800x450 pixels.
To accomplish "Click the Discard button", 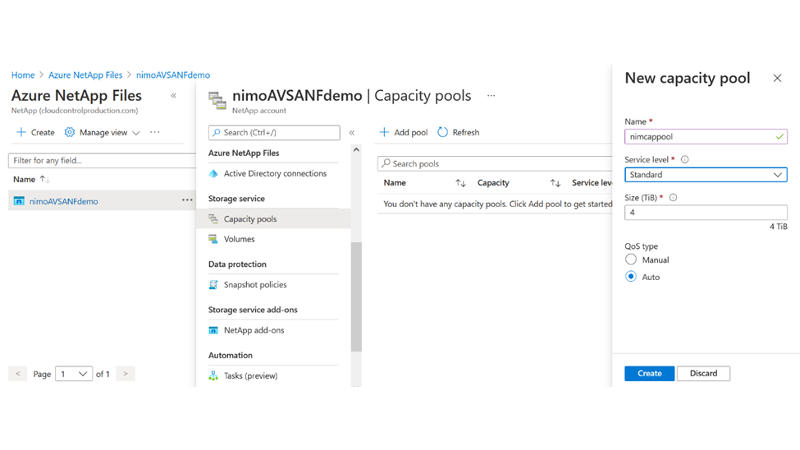I will [703, 373].
